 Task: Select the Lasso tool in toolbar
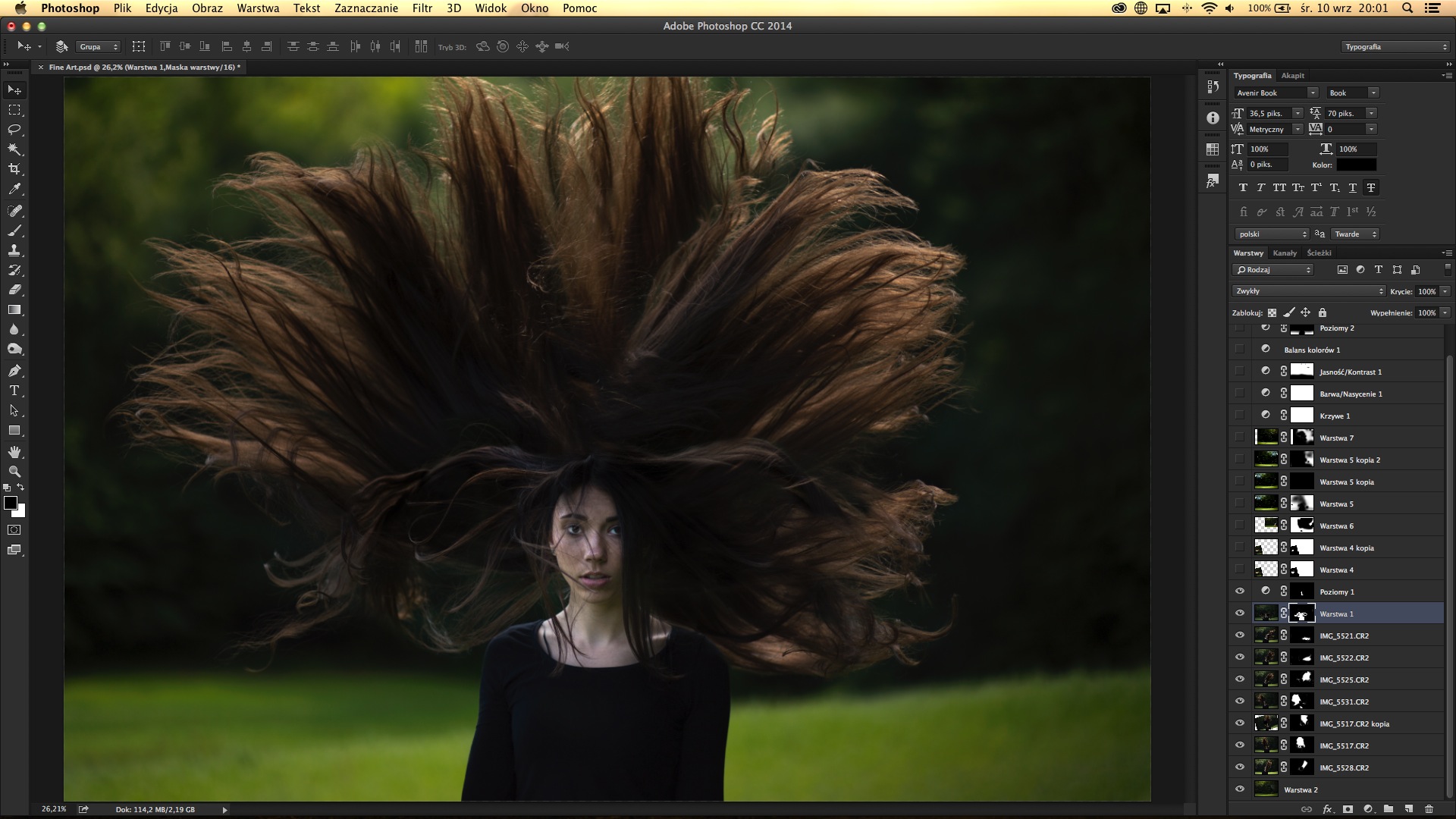pyautogui.click(x=14, y=130)
